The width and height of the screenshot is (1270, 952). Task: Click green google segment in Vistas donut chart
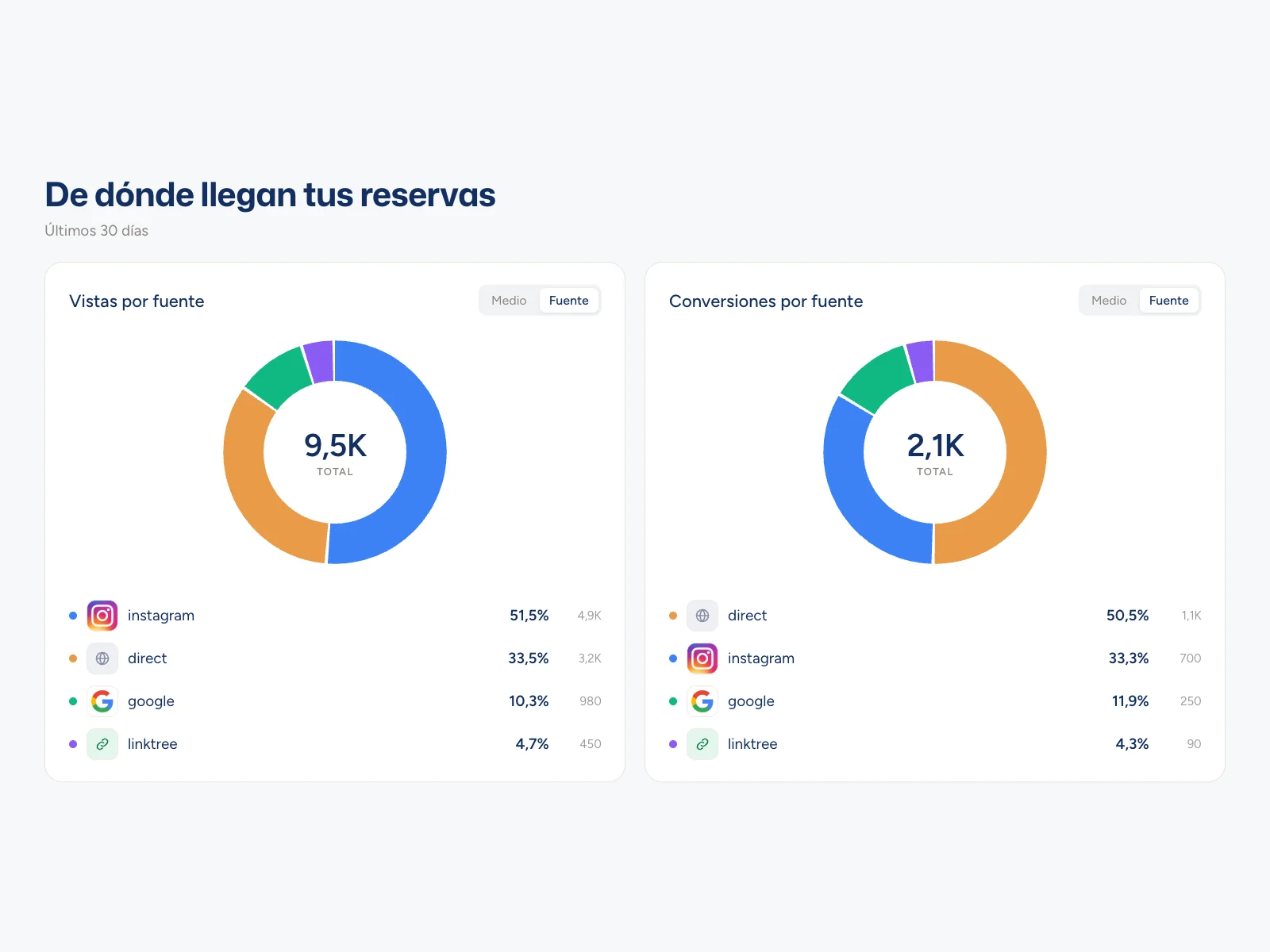280,378
